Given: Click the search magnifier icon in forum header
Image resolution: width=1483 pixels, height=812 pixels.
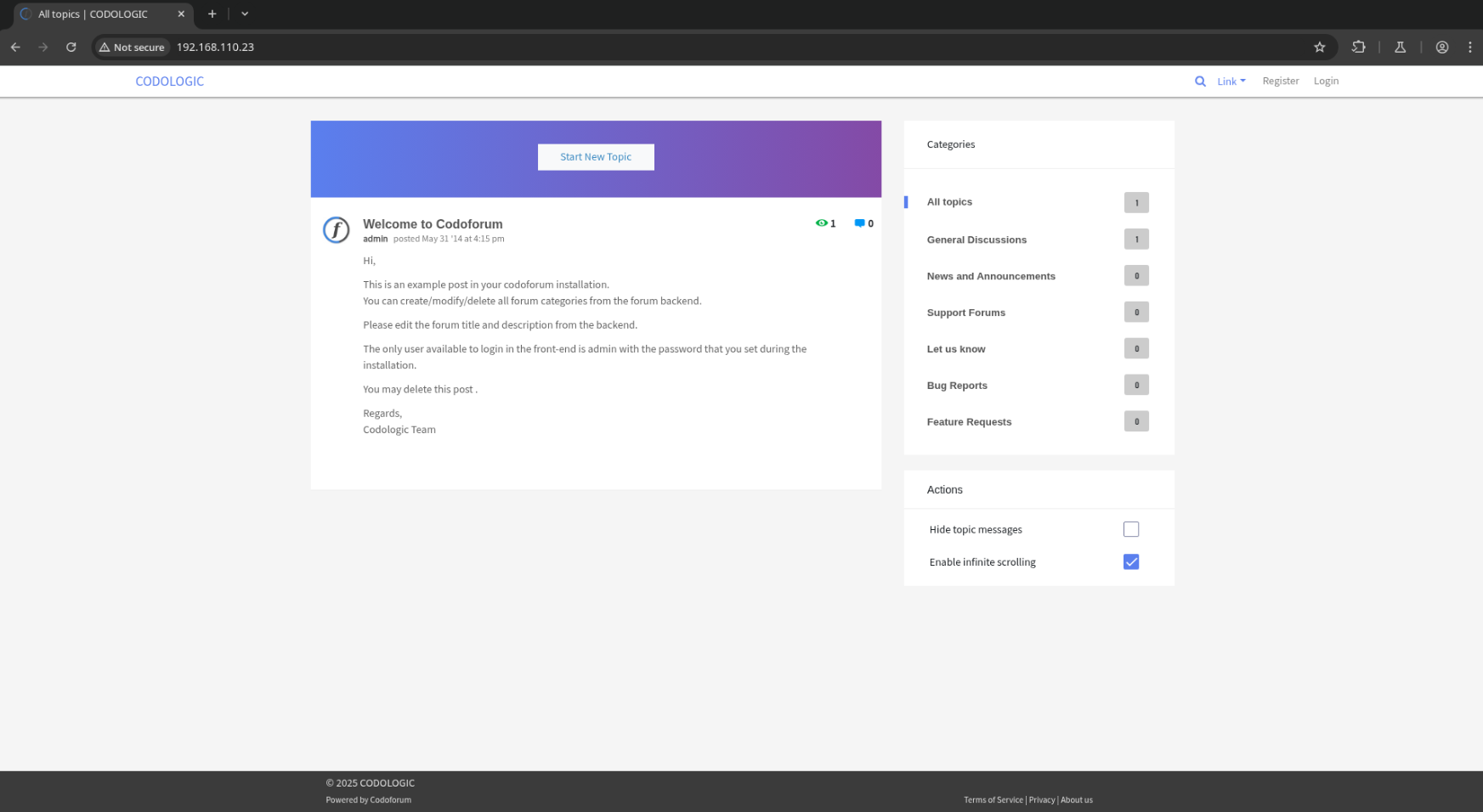Looking at the screenshot, I should pos(1200,82).
